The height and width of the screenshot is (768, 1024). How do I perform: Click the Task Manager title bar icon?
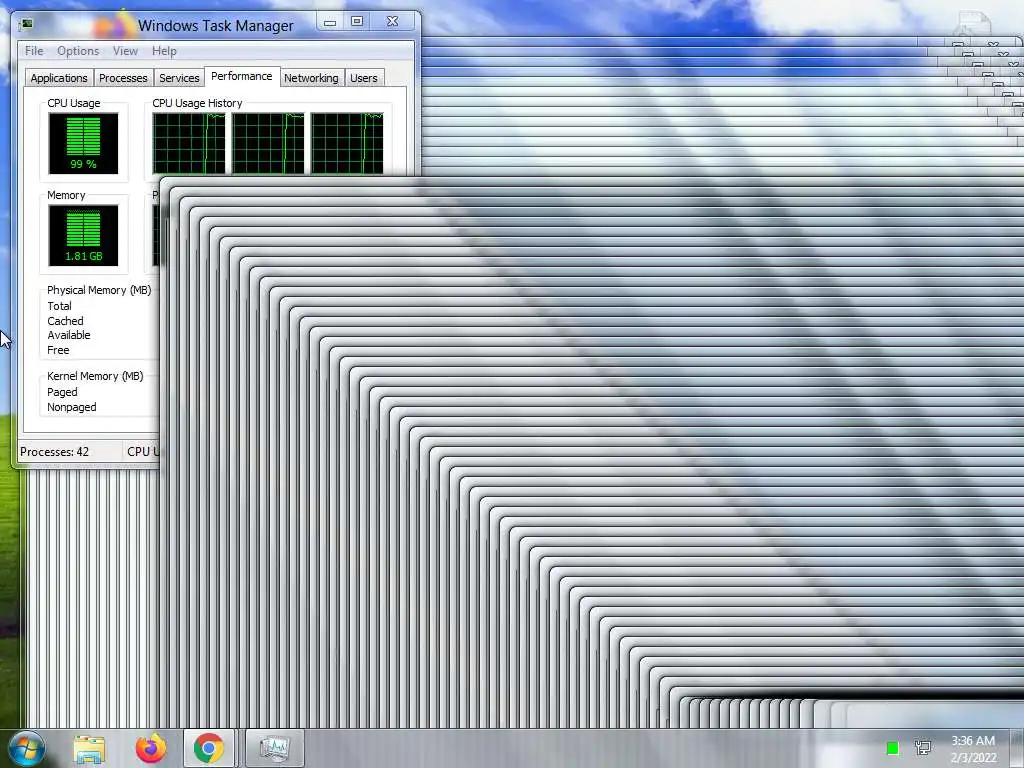27,24
